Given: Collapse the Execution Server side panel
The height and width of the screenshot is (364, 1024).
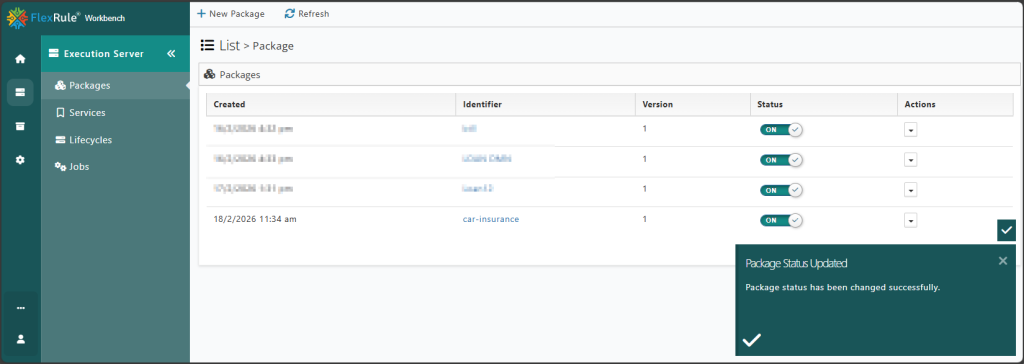Looking at the screenshot, I should coord(171,54).
